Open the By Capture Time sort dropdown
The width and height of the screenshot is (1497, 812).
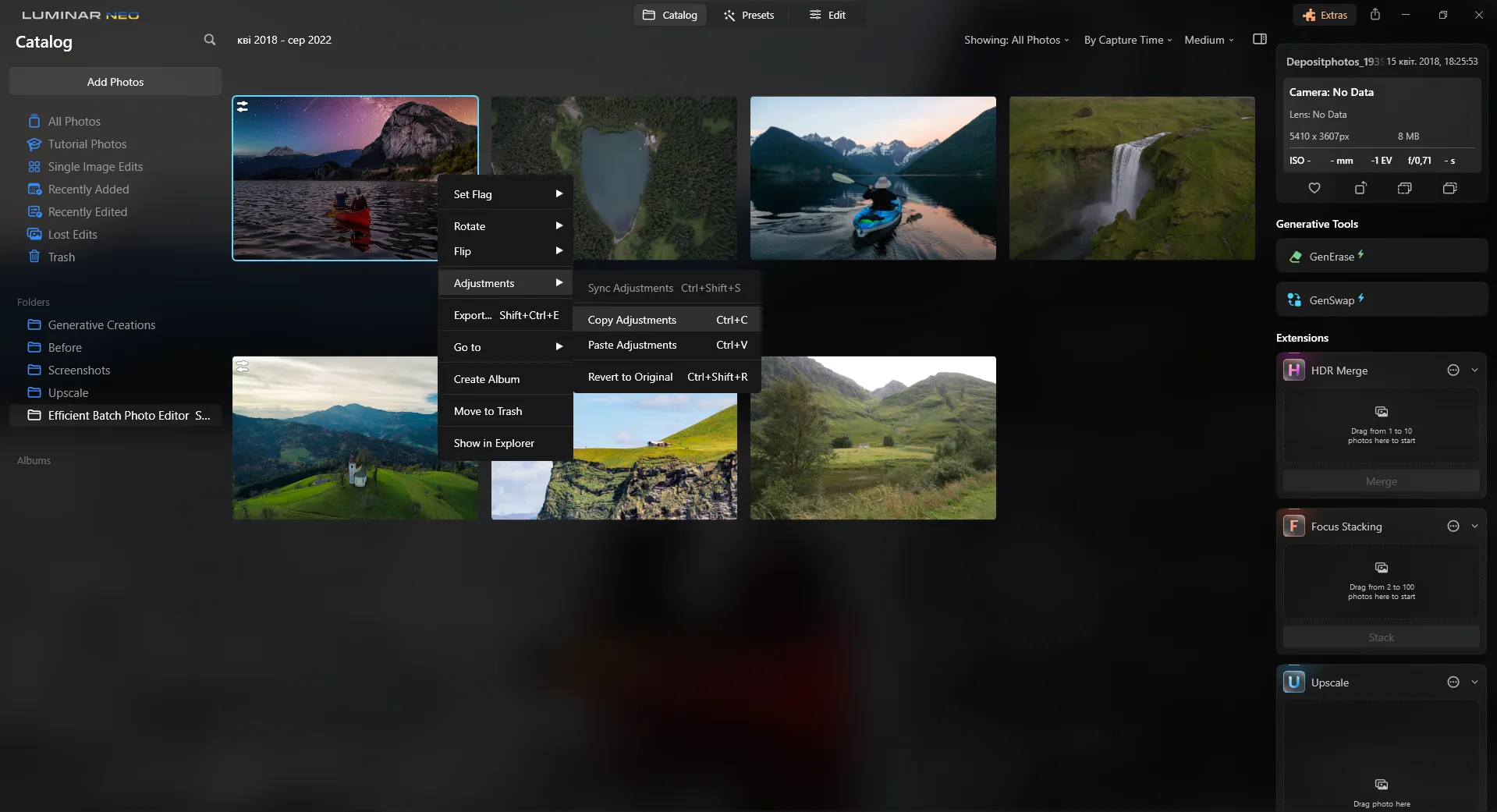point(1128,40)
